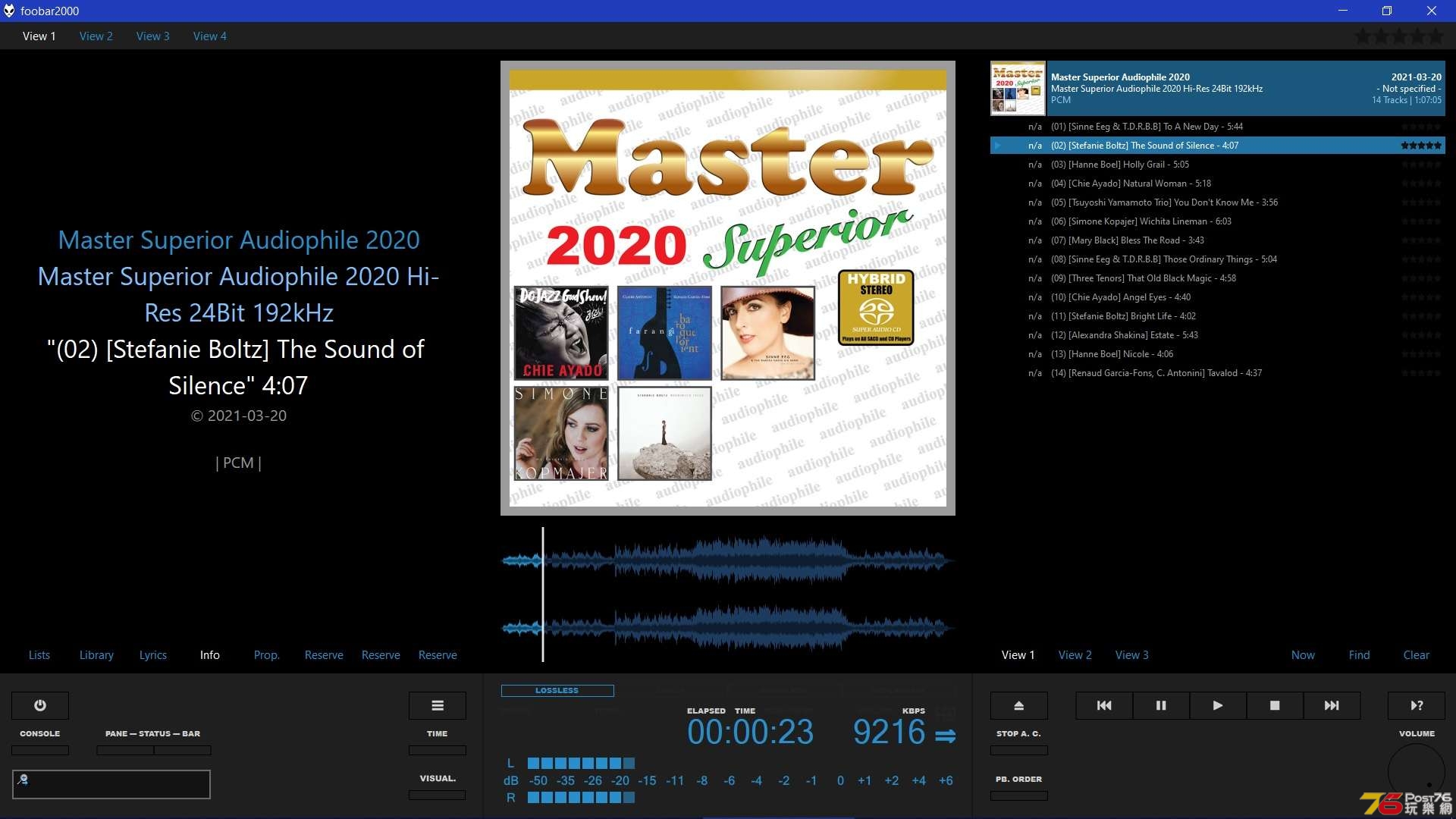Click the random playback button
The width and height of the screenshot is (1456, 819).
pyautogui.click(x=1417, y=705)
